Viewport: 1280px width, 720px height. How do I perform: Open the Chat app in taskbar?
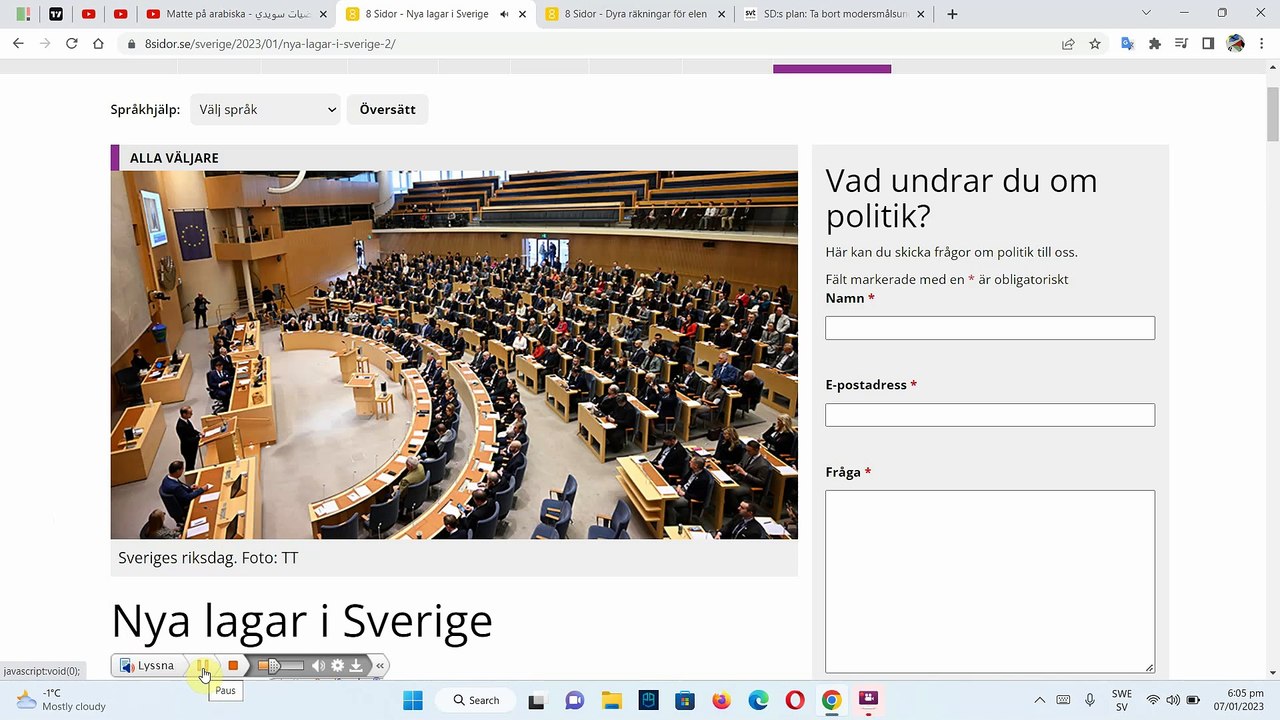[x=575, y=700]
